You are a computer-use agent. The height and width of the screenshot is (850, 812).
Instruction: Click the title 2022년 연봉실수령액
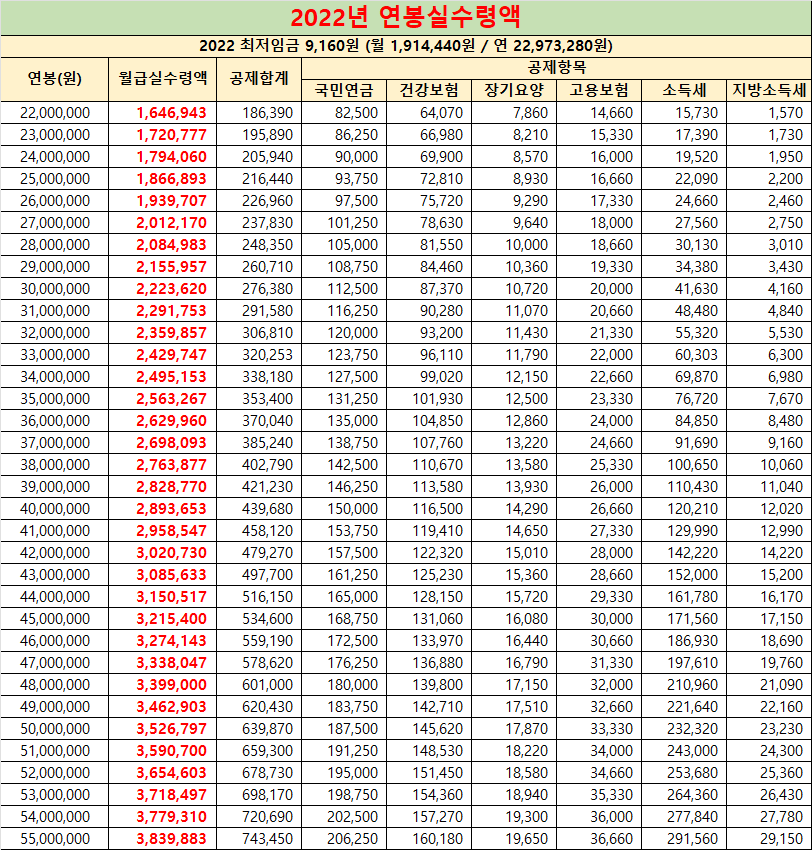pyautogui.click(x=405, y=17)
